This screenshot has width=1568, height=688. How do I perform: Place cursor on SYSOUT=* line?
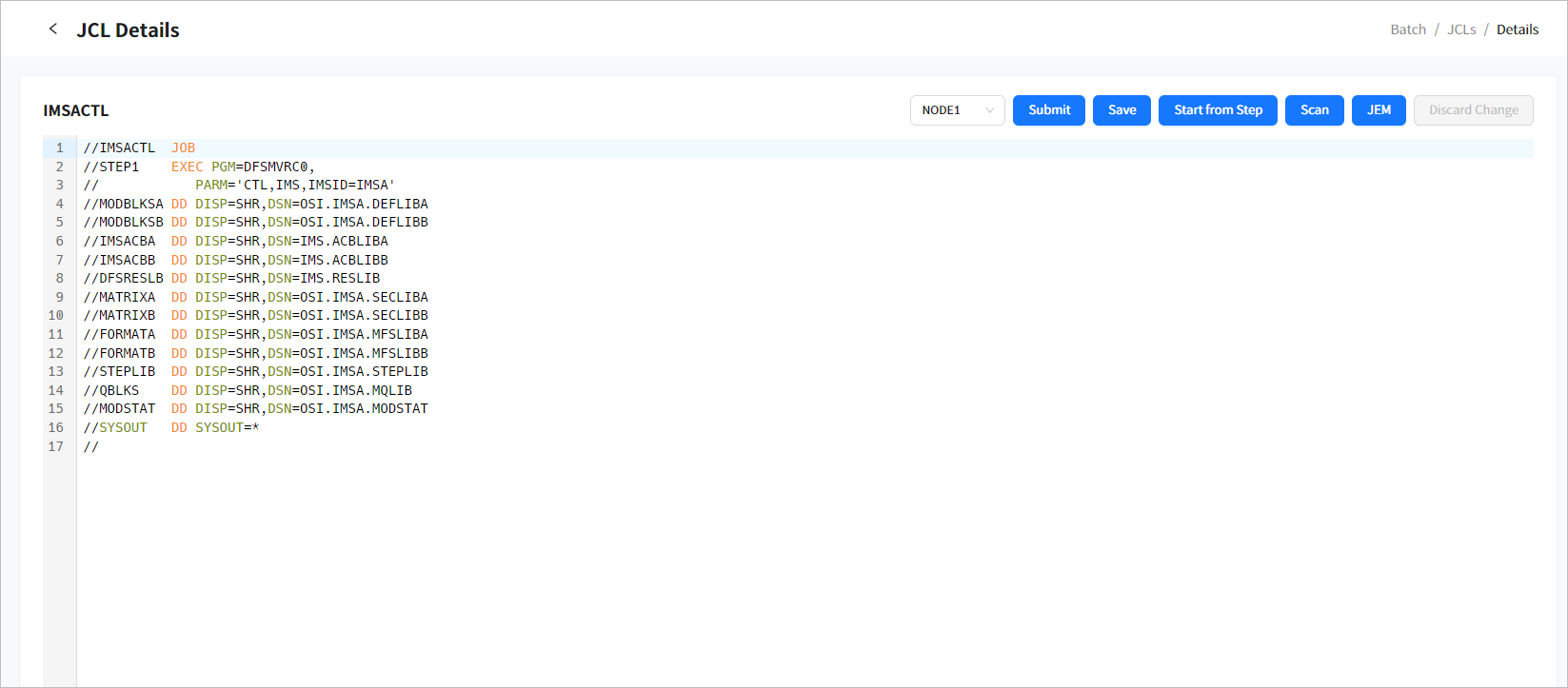171,428
